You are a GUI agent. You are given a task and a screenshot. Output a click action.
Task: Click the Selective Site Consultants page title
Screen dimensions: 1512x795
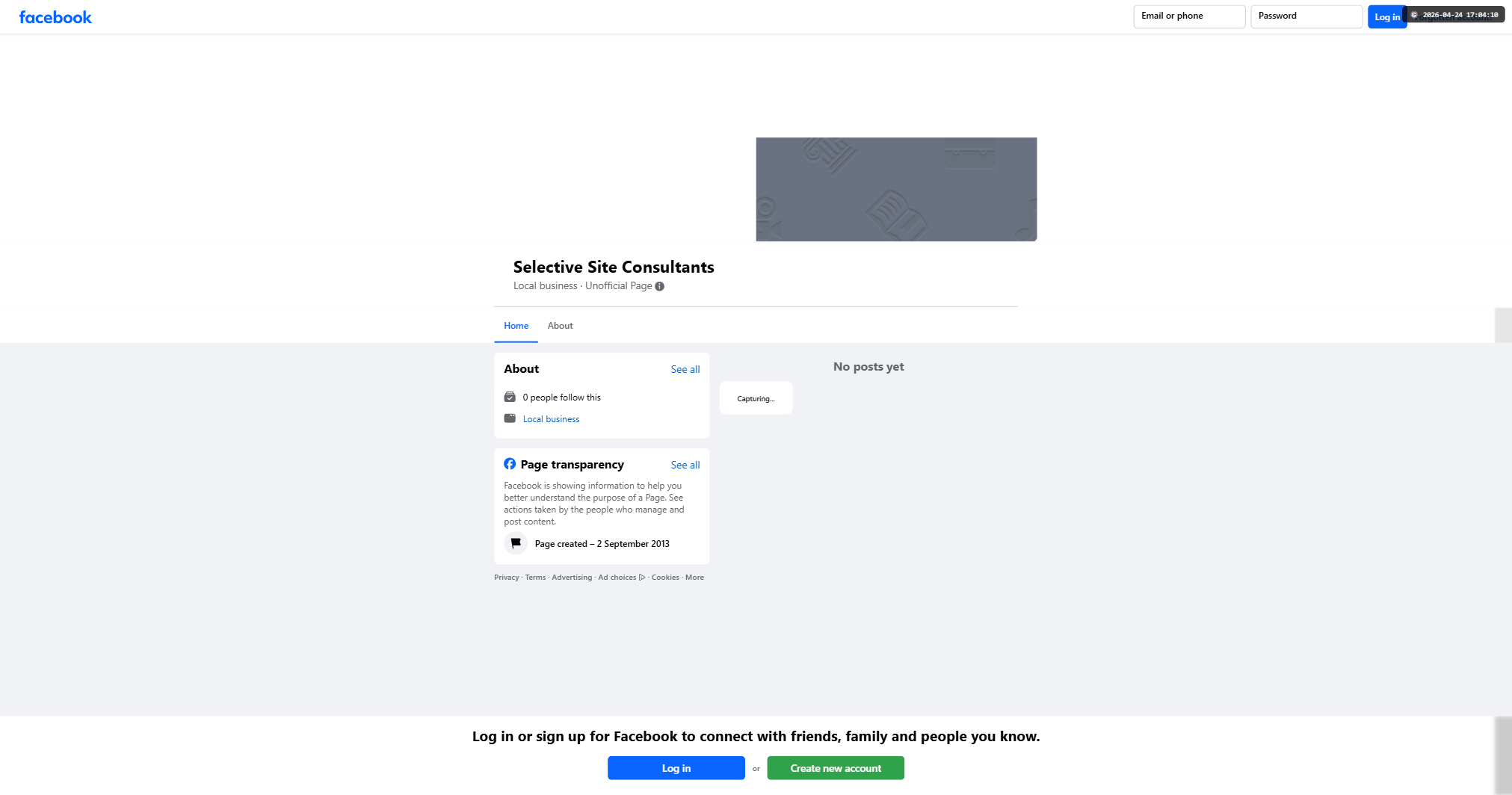[614, 267]
